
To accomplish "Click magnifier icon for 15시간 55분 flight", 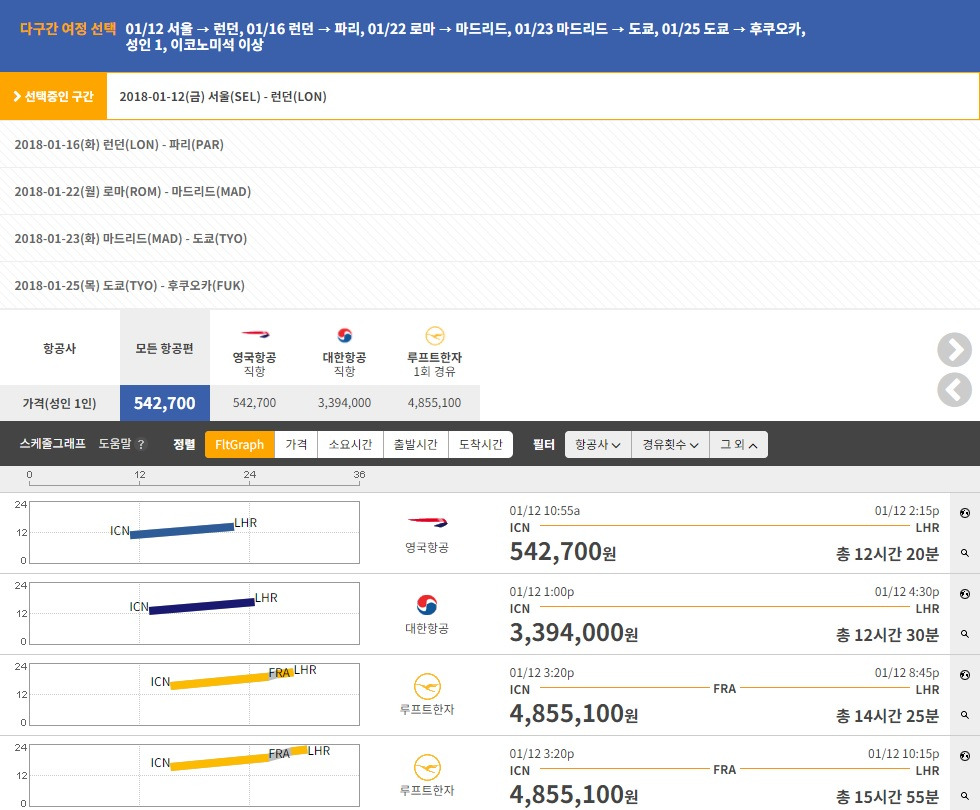I will (x=965, y=796).
